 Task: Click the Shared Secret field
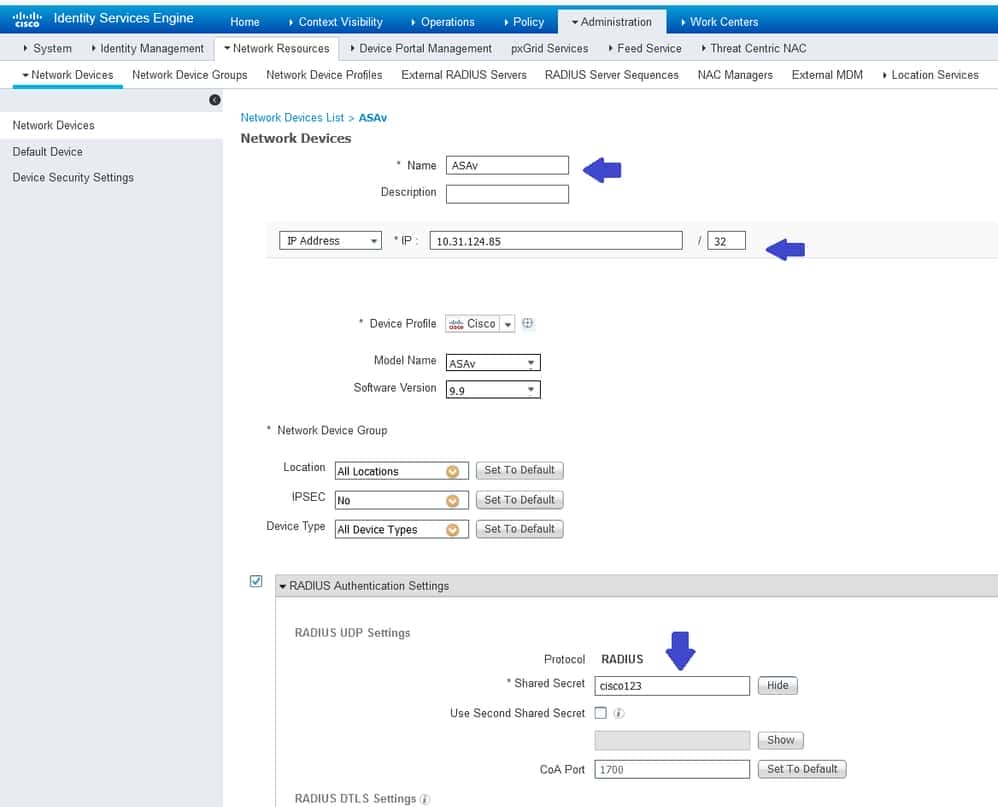pyautogui.click(x=672, y=685)
